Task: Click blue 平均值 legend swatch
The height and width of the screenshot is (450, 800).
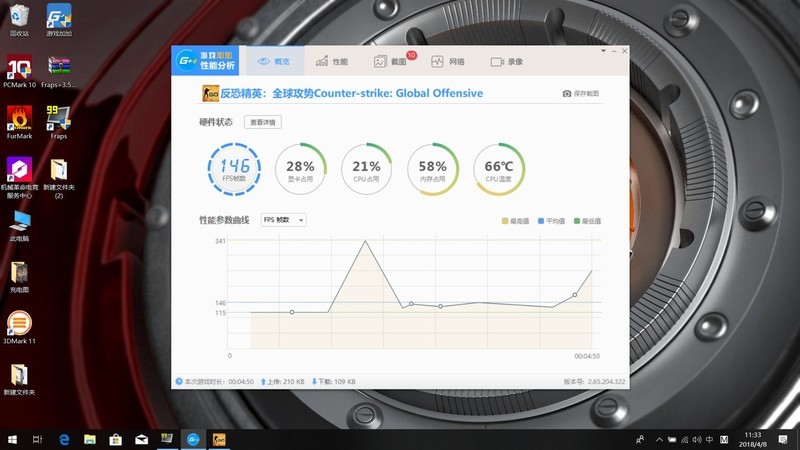Action: (x=541, y=221)
